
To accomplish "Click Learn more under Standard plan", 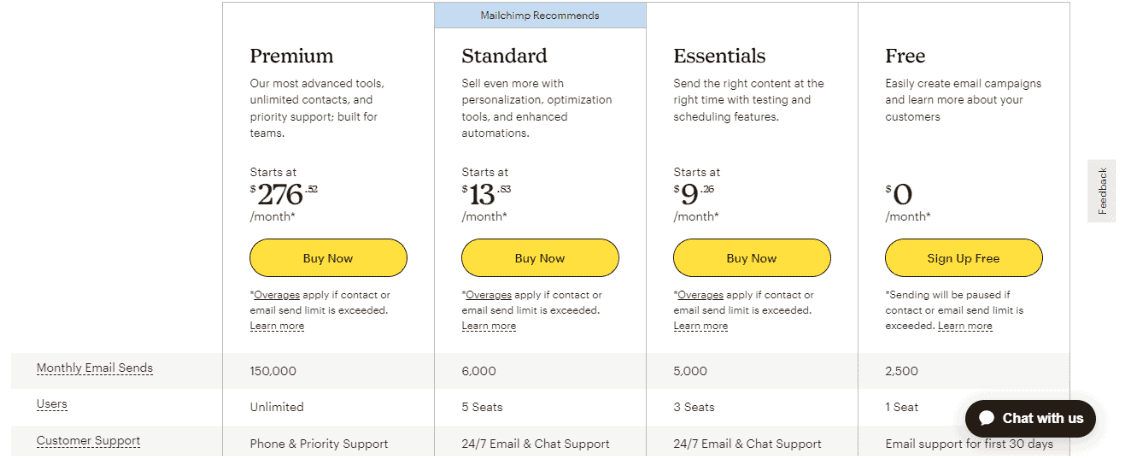I will pyautogui.click(x=489, y=326).
